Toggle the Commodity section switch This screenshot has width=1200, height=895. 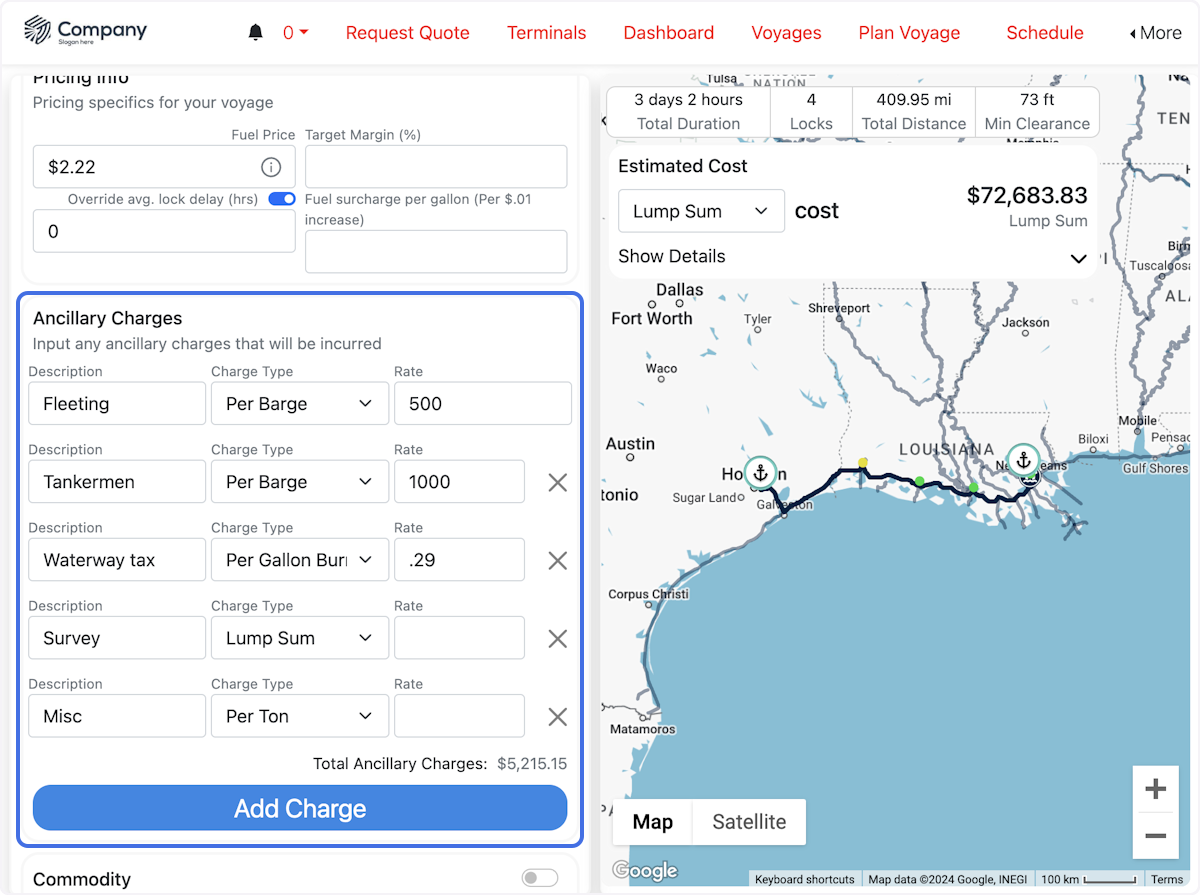point(539,876)
